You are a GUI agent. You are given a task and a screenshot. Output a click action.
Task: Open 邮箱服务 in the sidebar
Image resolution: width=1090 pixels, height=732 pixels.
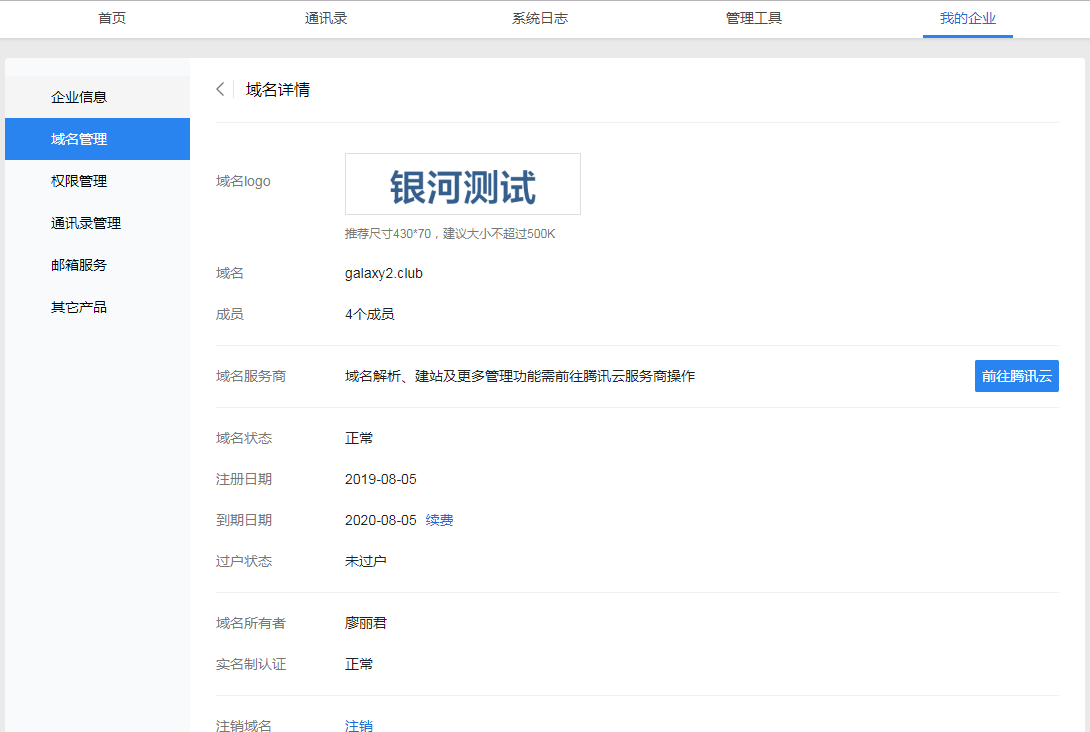point(79,265)
